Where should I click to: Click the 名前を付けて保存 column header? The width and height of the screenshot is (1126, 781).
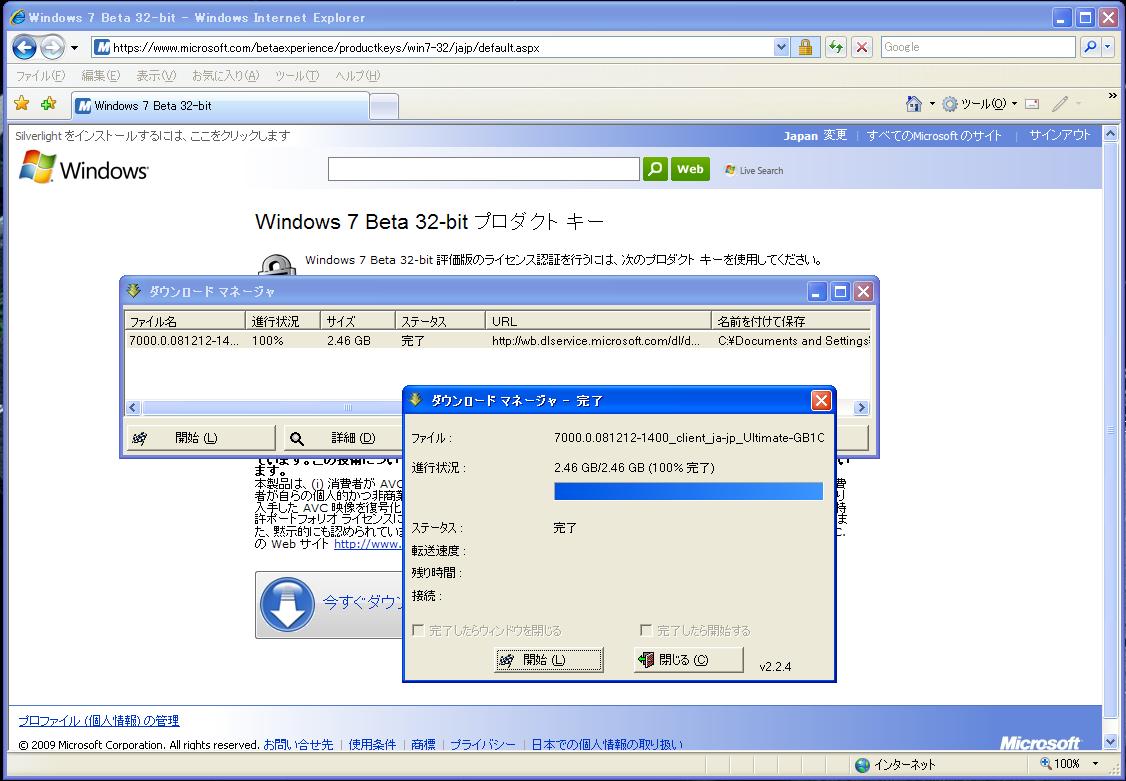pyautogui.click(x=791, y=321)
